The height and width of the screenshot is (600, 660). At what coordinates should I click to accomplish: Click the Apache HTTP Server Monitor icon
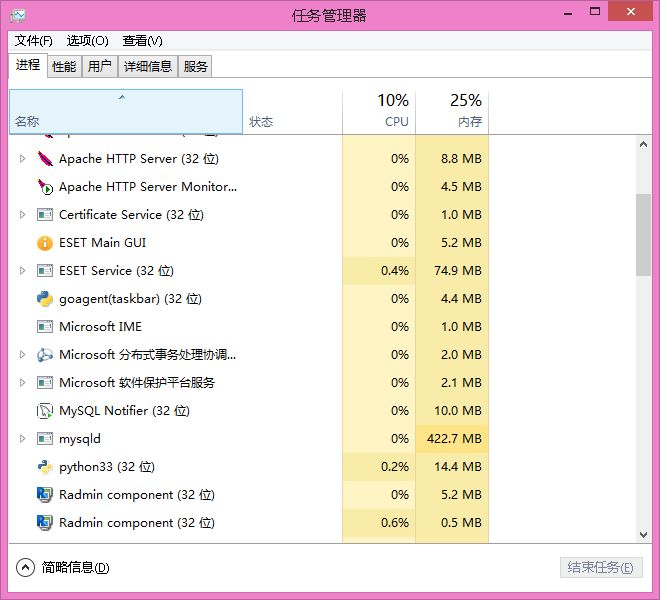tap(45, 187)
